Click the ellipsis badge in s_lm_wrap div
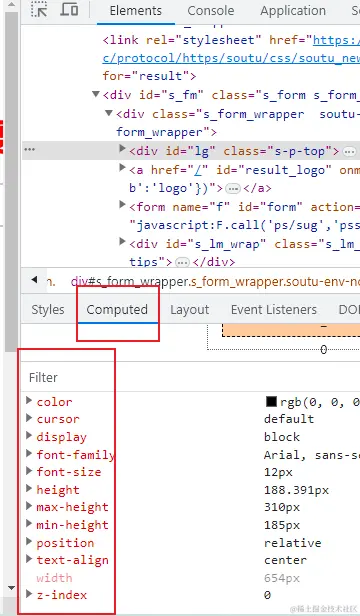 182,262
